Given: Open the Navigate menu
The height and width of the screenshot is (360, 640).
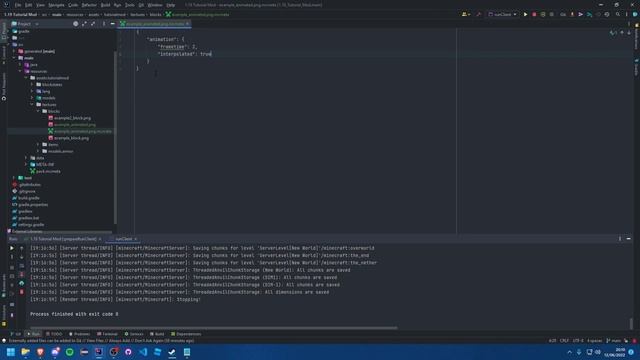Looking at the screenshot, I should point(56,5).
